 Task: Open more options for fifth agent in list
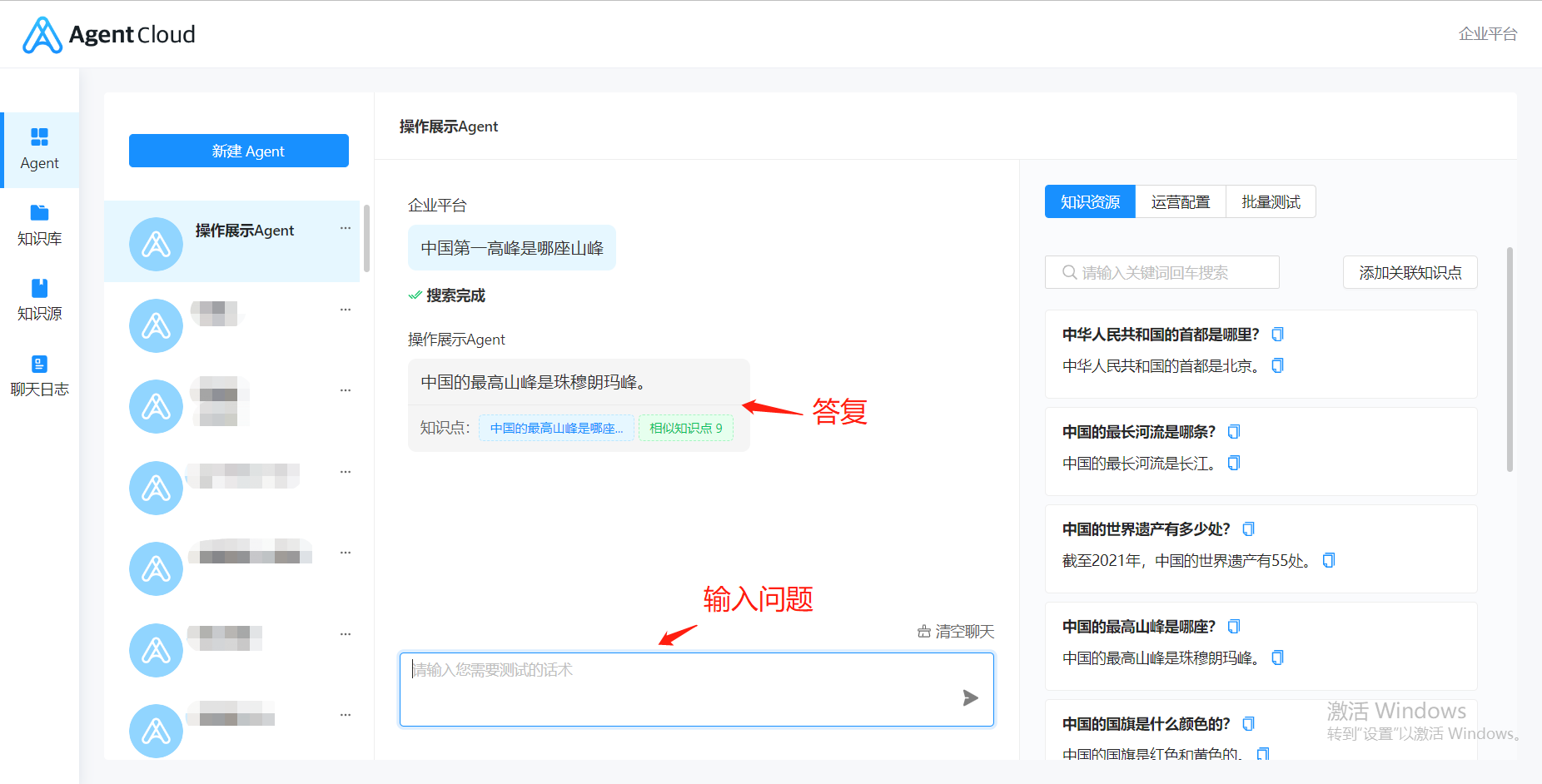coord(346,553)
